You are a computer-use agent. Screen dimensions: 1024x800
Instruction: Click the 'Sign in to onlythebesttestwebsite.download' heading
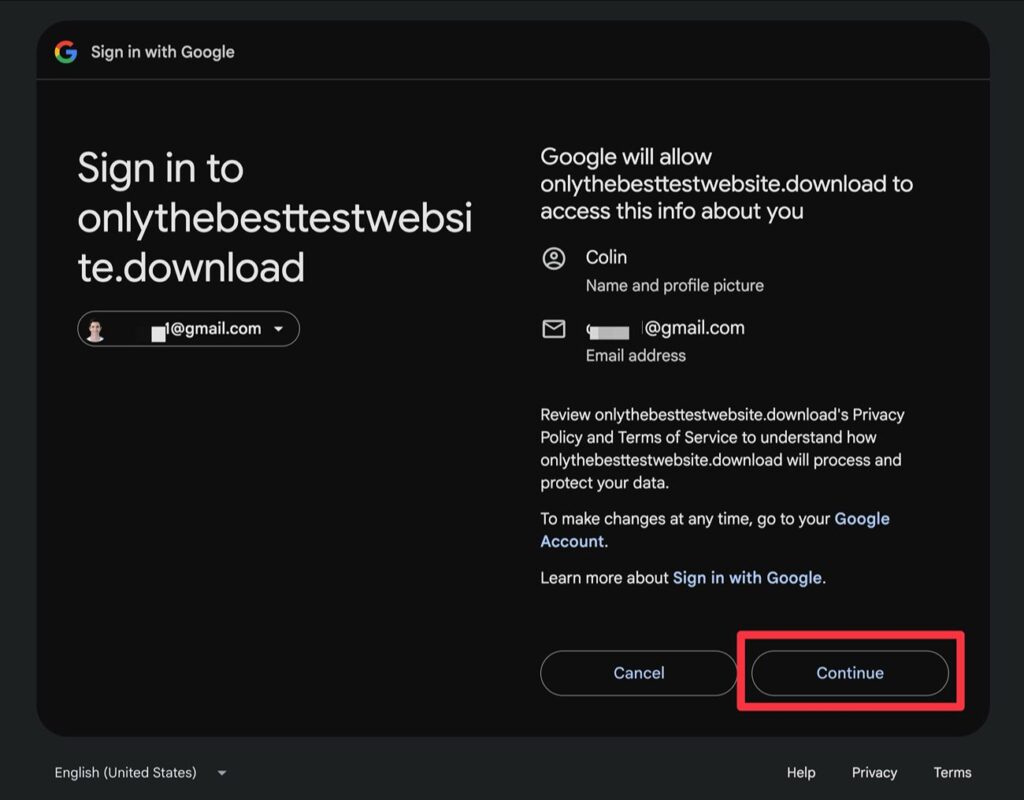click(x=274, y=217)
